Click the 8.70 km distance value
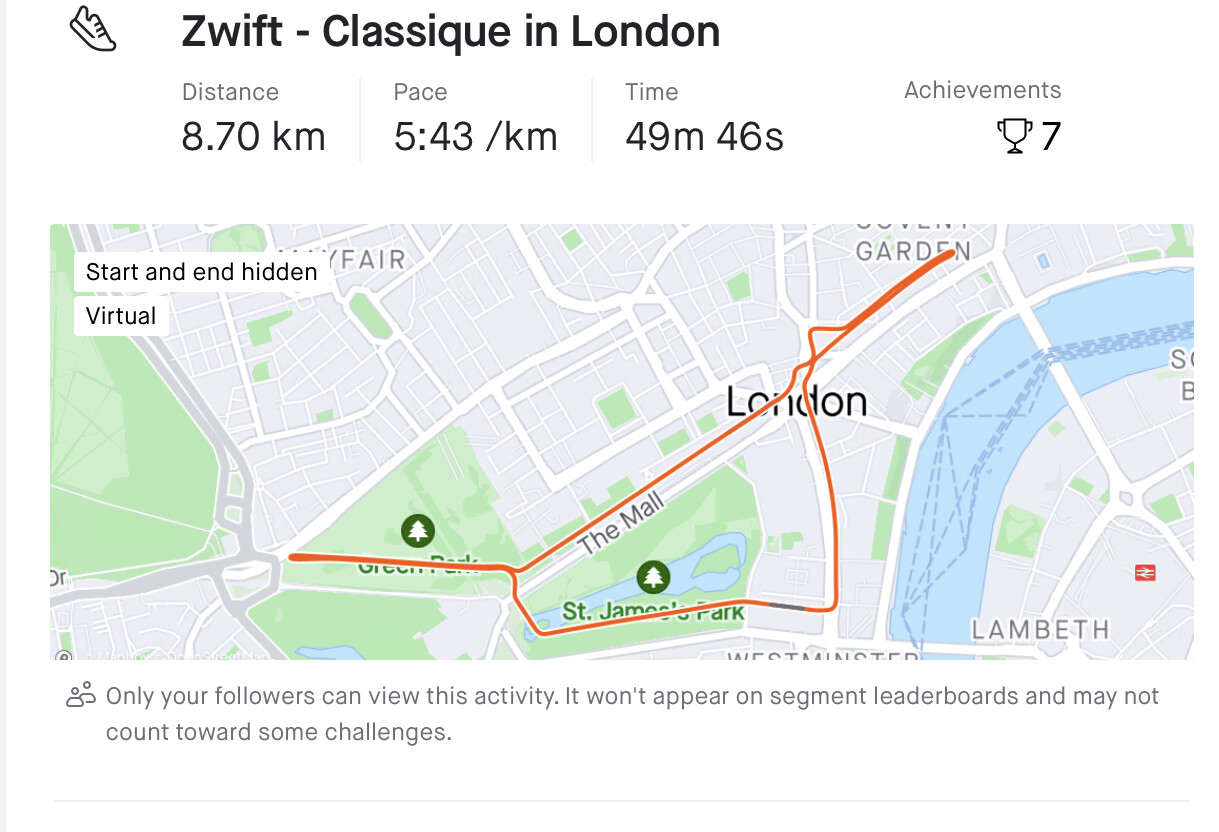 254,136
